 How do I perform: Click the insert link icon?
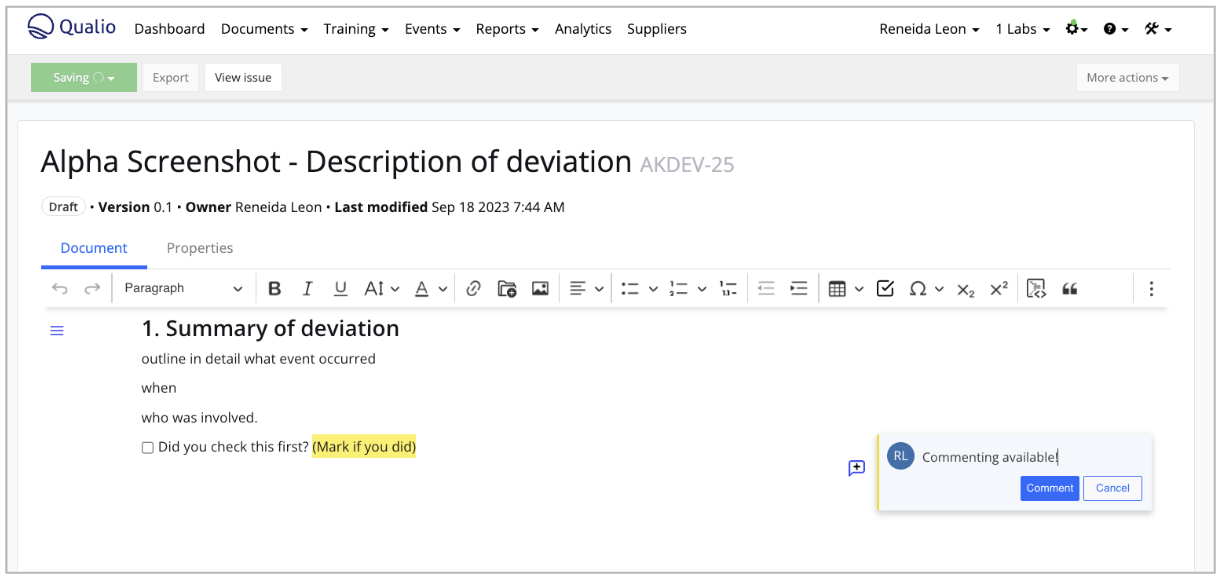click(x=474, y=289)
